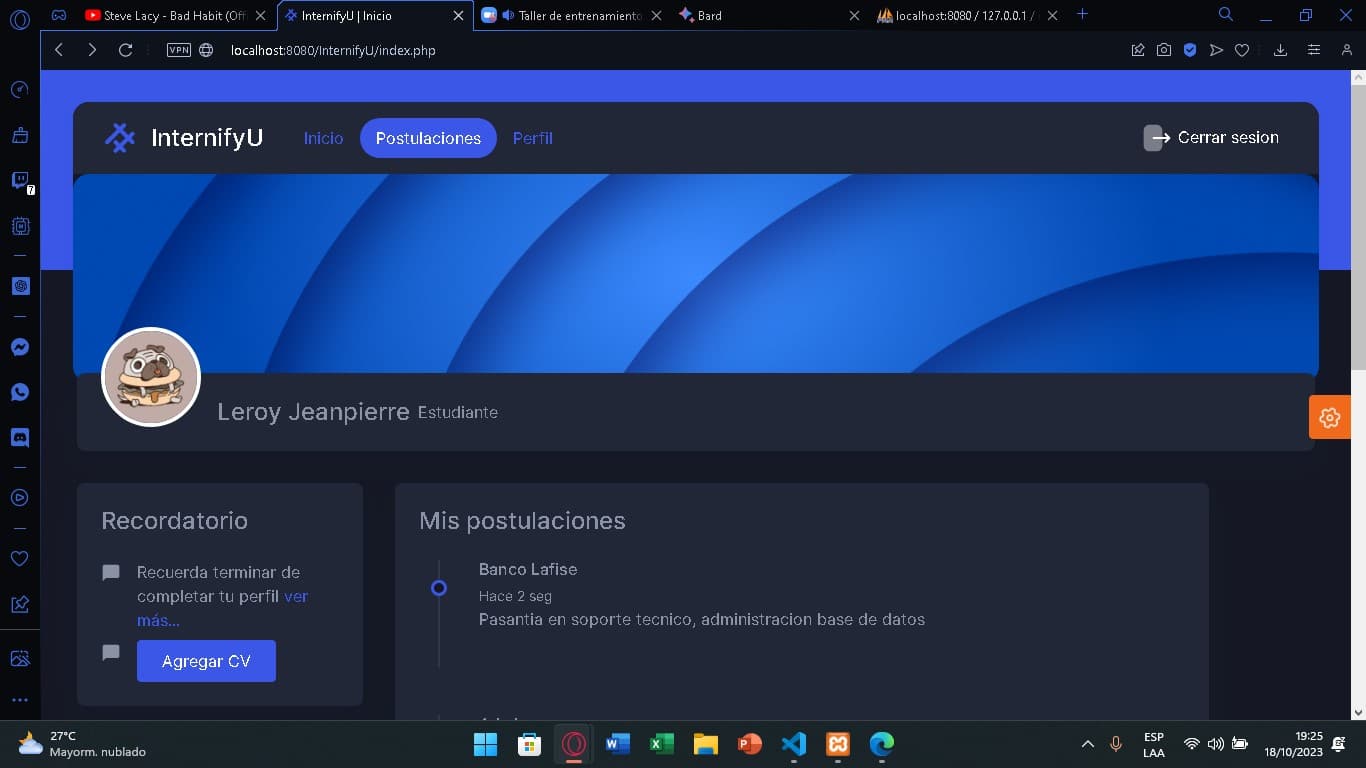The image size is (1366, 768).
Task: Toggle the blue ad-blocker shield icon
Action: tap(1190, 49)
